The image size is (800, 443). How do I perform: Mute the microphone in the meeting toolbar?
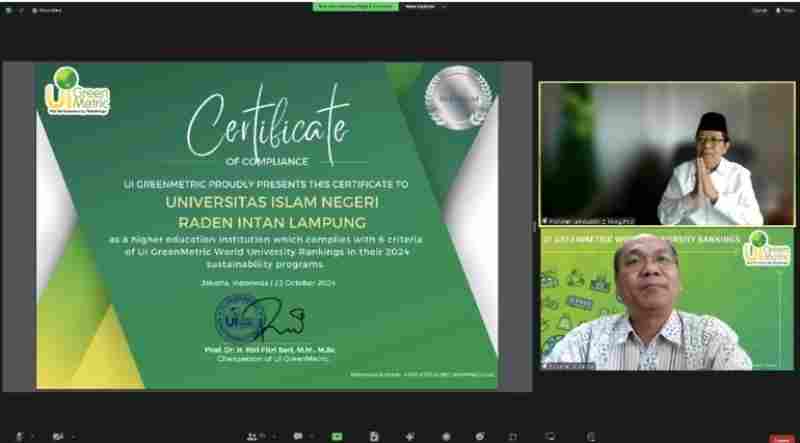click(19, 436)
